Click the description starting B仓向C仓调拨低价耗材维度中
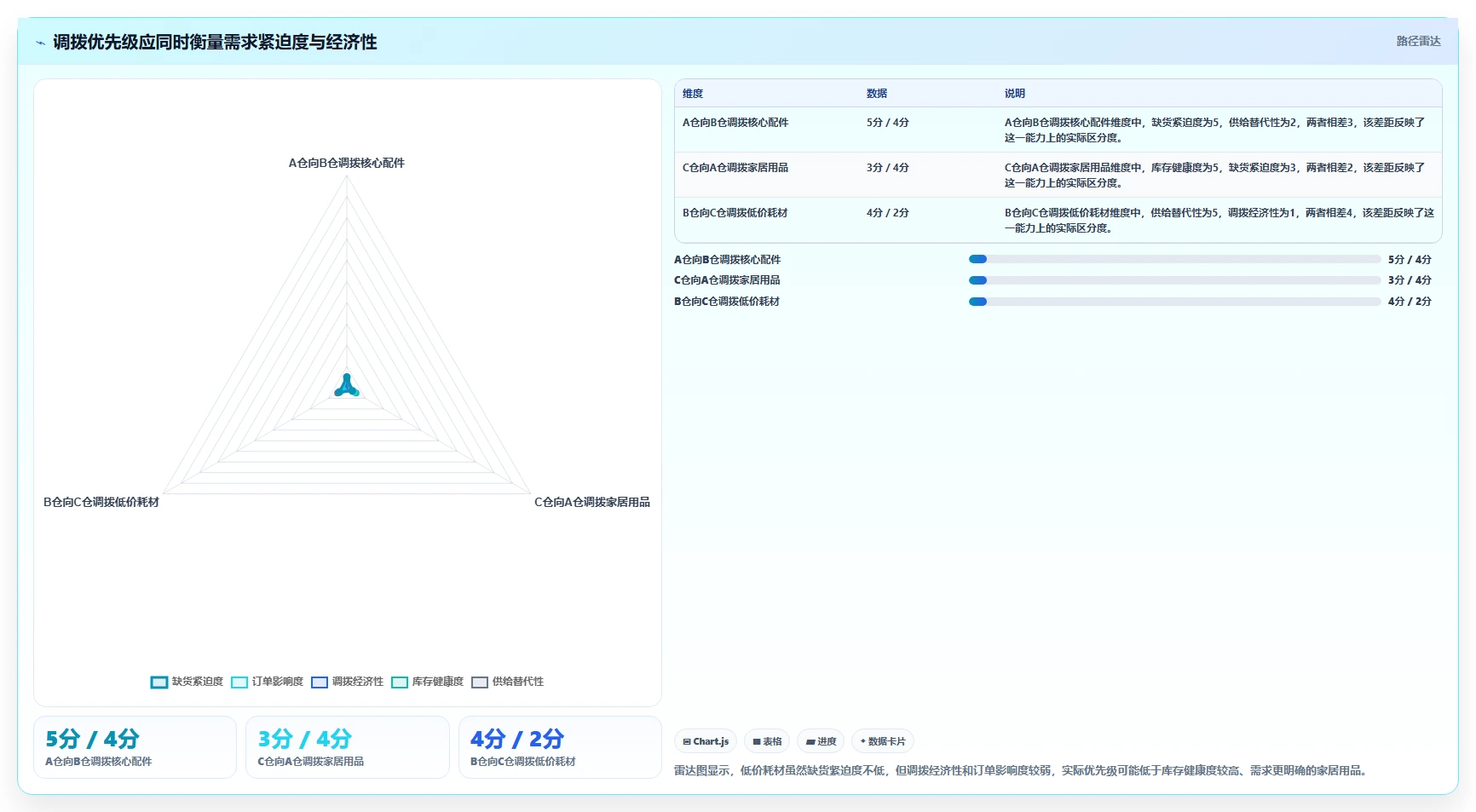The image size is (1476, 812). 1219,221
